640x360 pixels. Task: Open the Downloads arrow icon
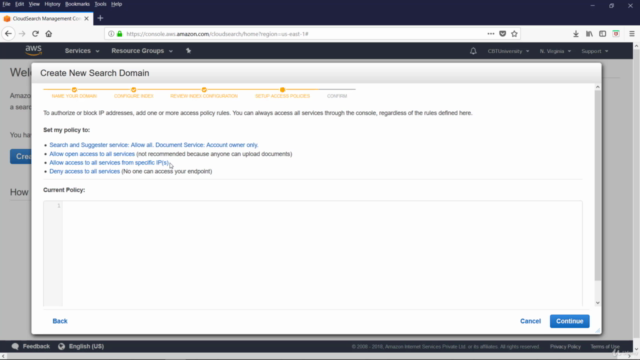[x=576, y=34]
